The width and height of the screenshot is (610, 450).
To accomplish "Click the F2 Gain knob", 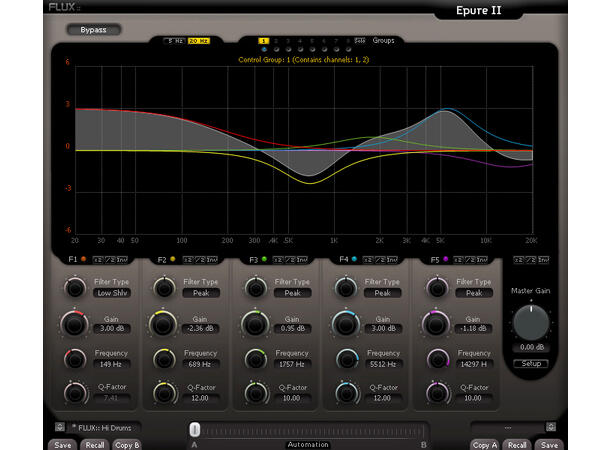I will click(163, 324).
